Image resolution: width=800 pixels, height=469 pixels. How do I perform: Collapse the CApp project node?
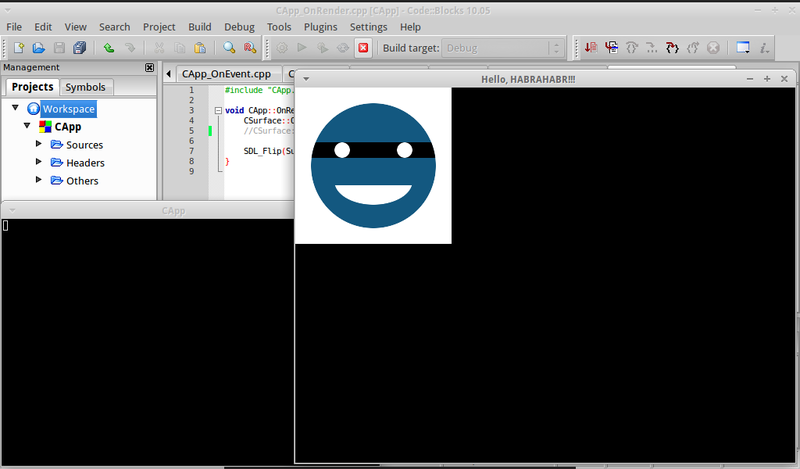tap(27, 126)
